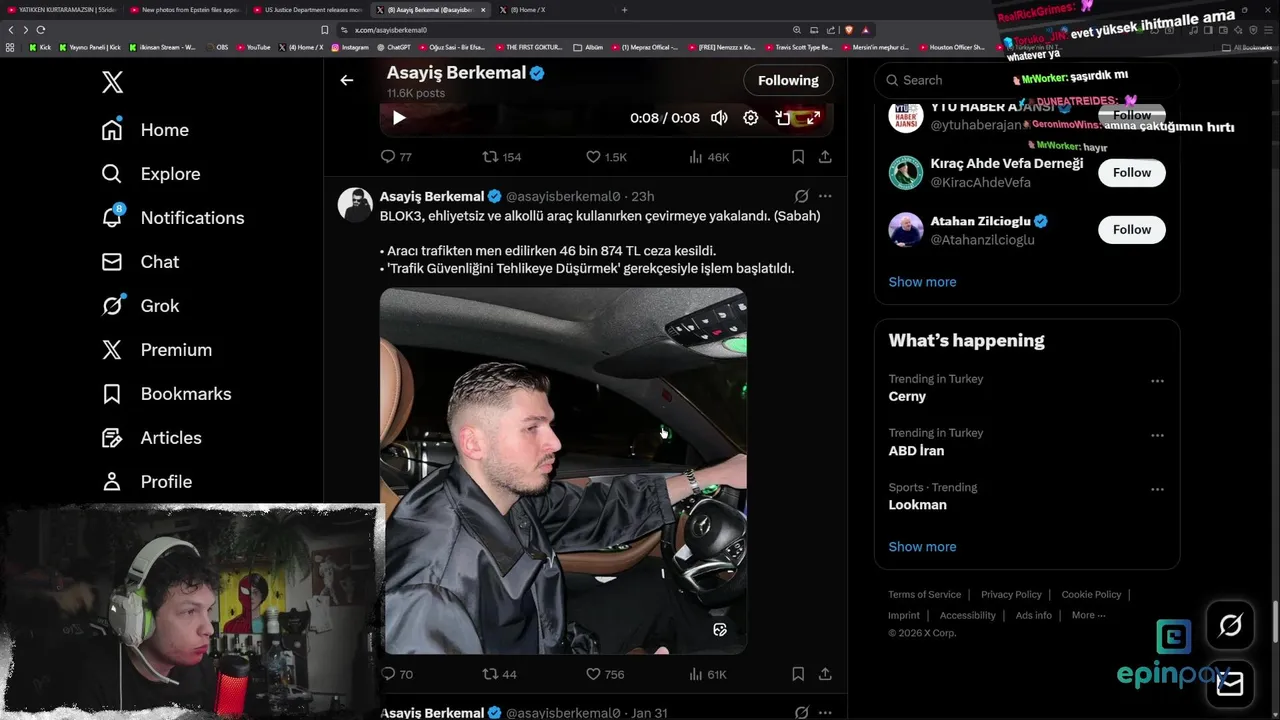This screenshot has width=1280, height=720.
Task: Click the back arrow beside Asayiş Berkemal
Action: [x=347, y=80]
